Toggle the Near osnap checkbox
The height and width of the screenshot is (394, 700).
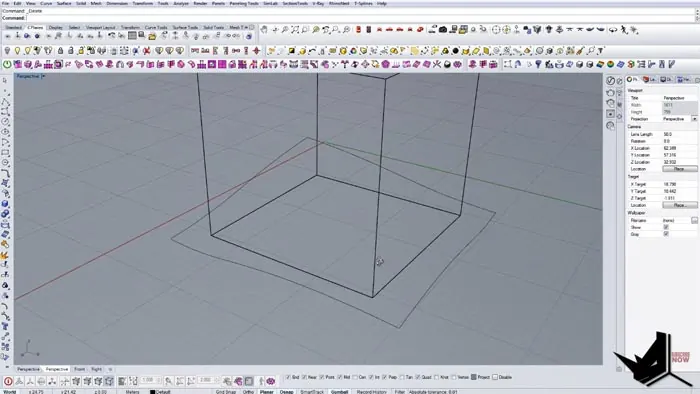click(304, 377)
